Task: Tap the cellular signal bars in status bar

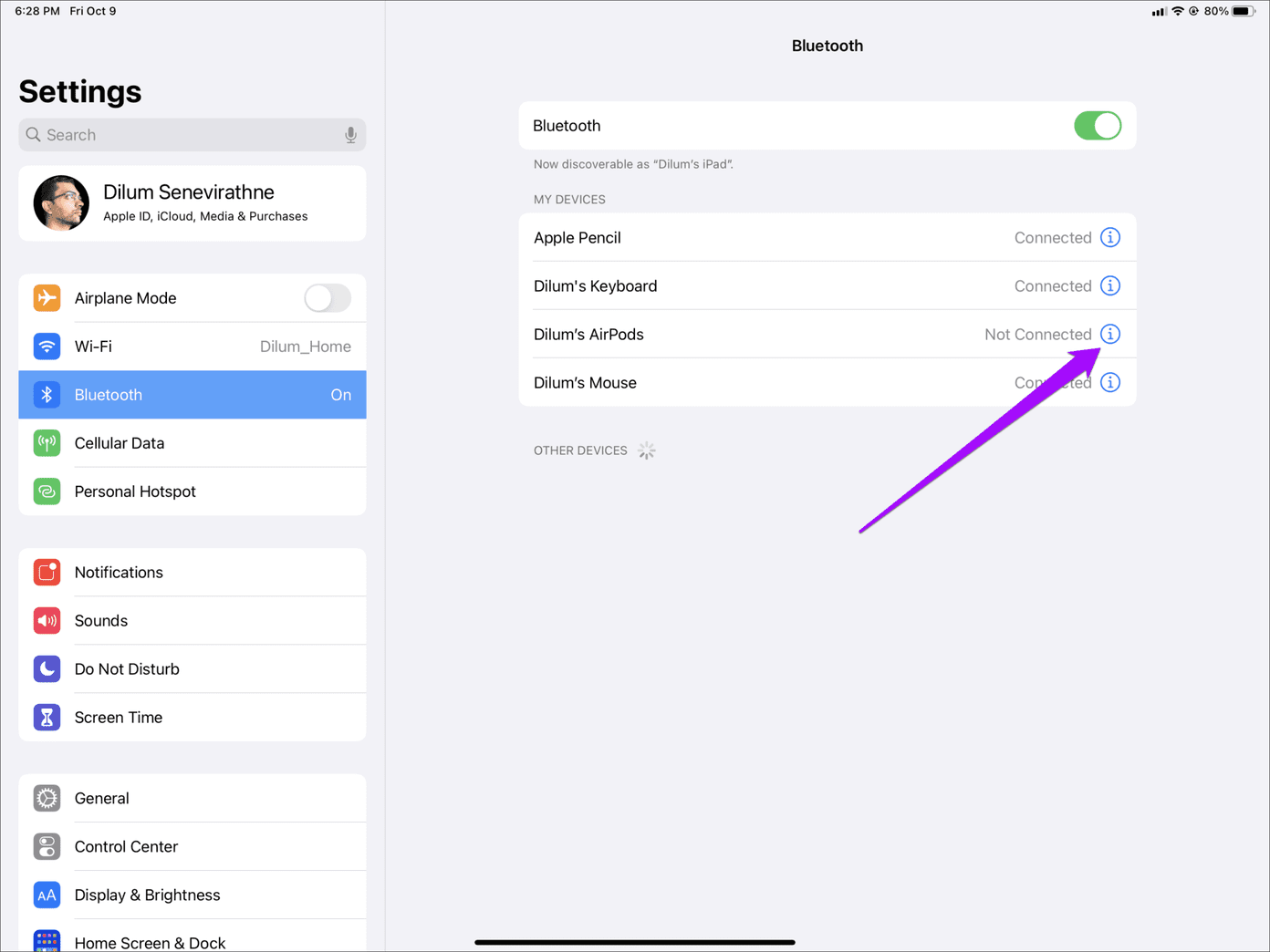Action: click(x=1159, y=12)
